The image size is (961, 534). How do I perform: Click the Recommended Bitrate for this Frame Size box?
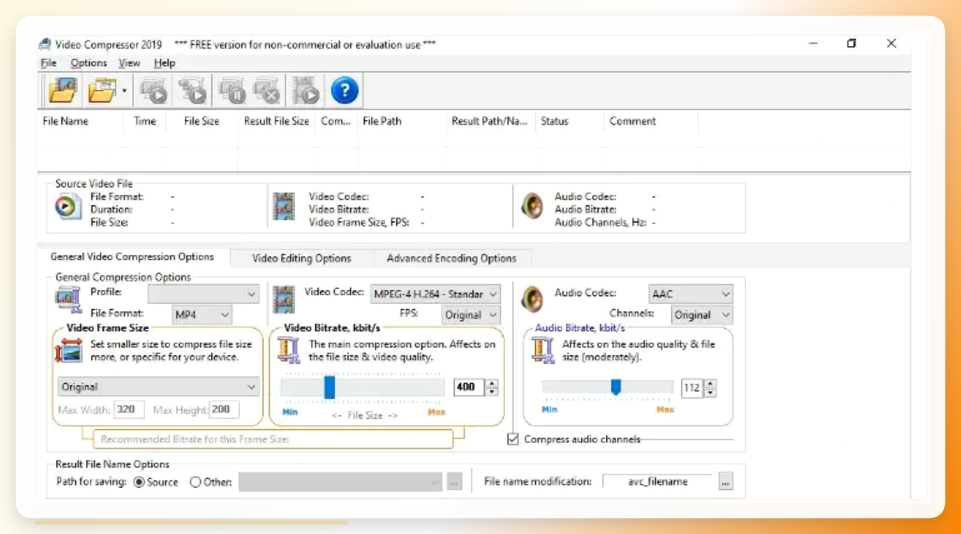pyautogui.click(x=273, y=439)
